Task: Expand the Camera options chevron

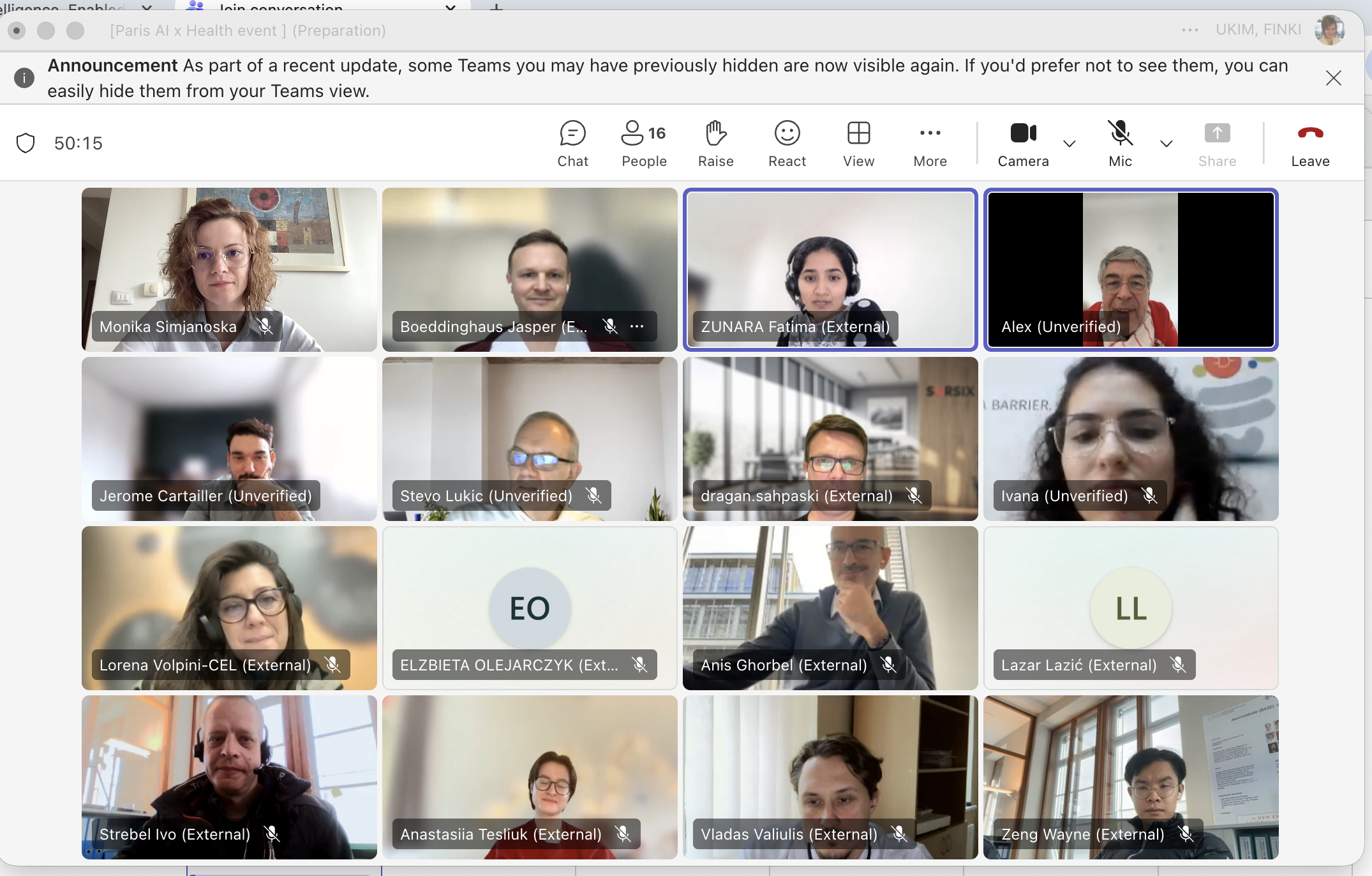Action: [x=1070, y=144]
